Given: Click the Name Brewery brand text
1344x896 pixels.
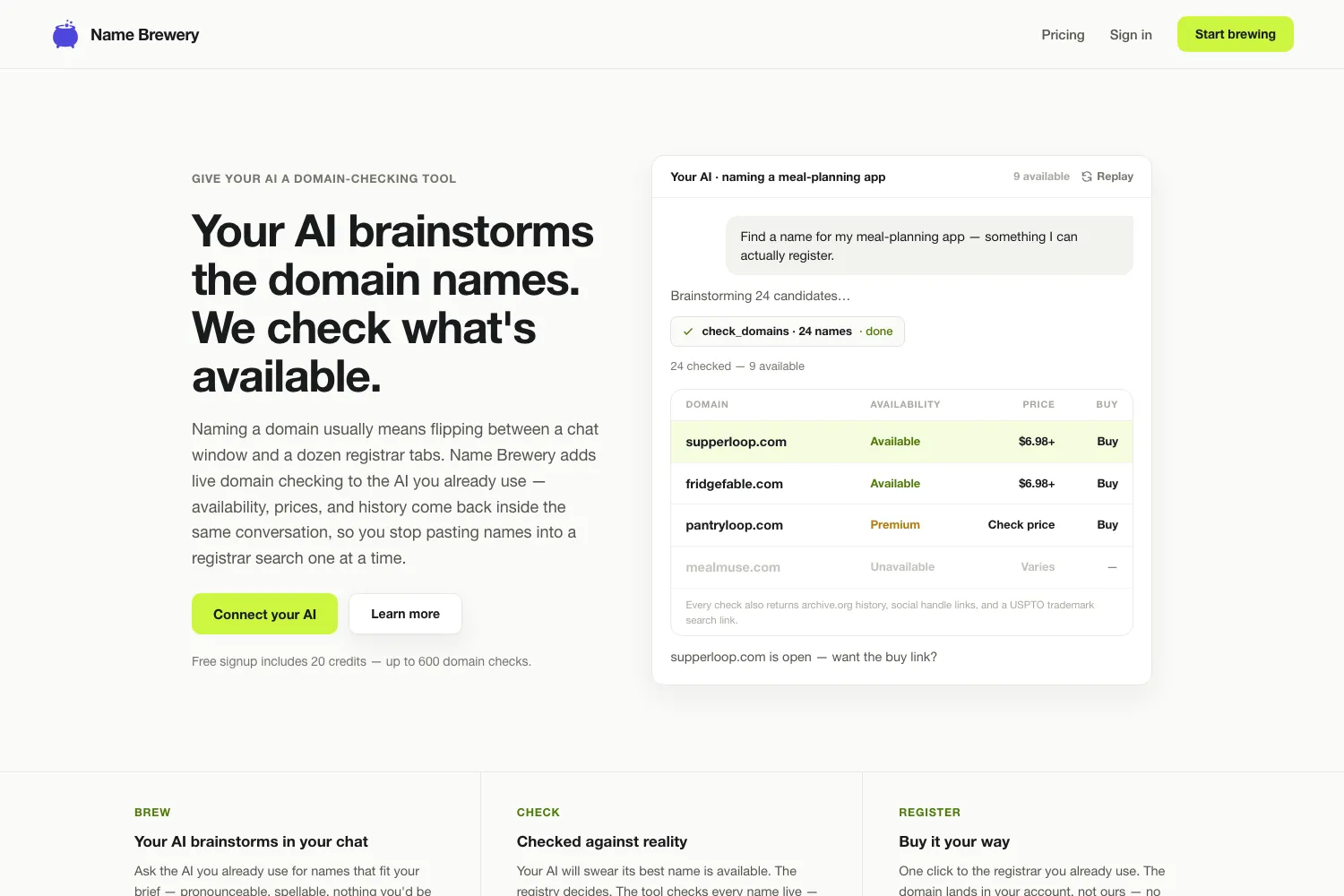Looking at the screenshot, I should (144, 35).
